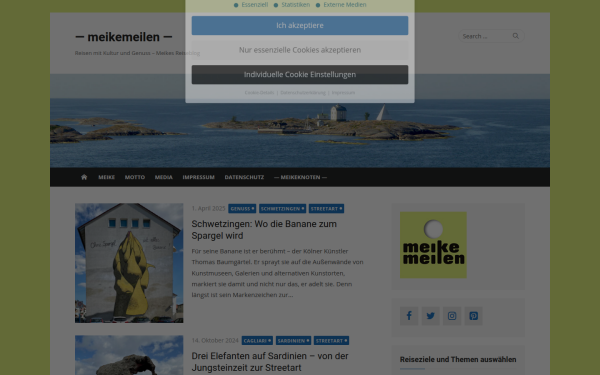Image resolution: width=600 pixels, height=375 pixels.
Task: Open Drei Elefanten auf Sardinien article title
Action: pos(270,362)
